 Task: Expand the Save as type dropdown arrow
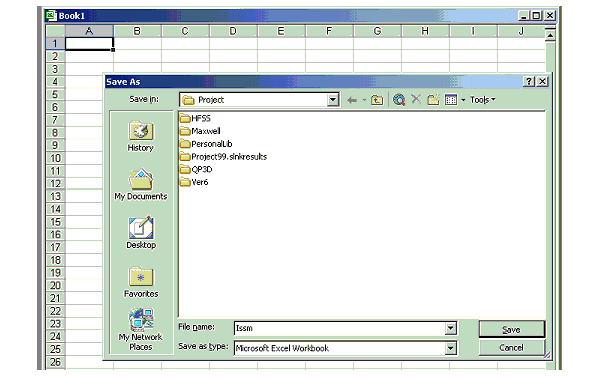(x=451, y=348)
